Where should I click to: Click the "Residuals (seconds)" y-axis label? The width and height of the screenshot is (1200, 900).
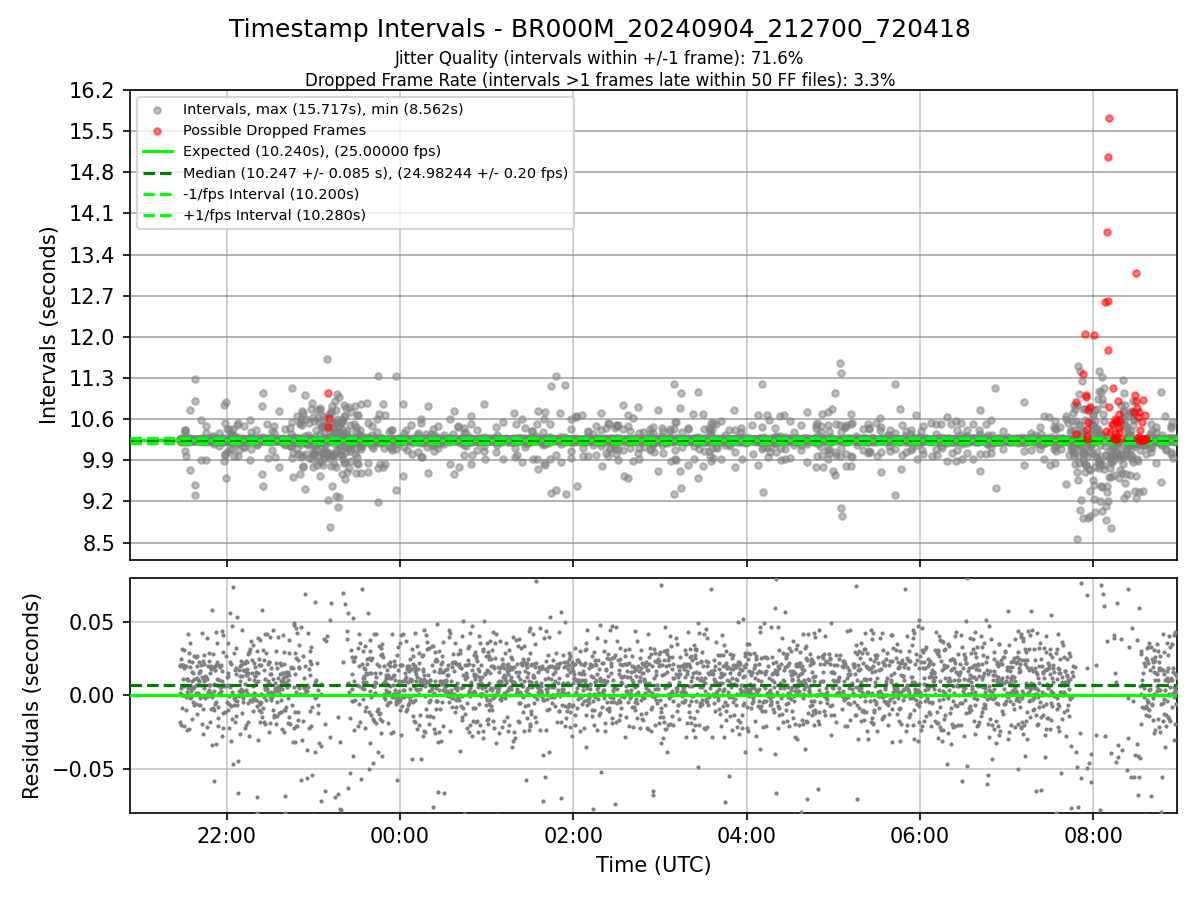click(x=31, y=696)
